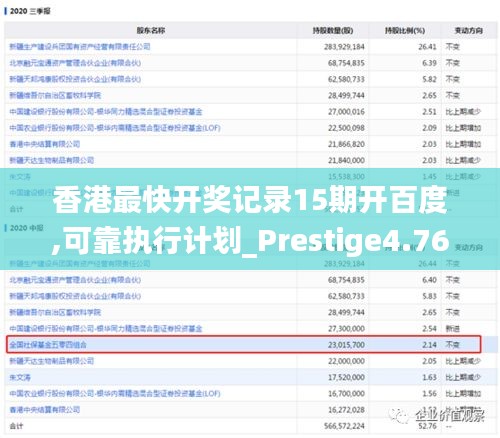Open 新疆天达生物制品 link with 22,000,000 shares
The image size is (500, 438).
[x=52, y=361]
